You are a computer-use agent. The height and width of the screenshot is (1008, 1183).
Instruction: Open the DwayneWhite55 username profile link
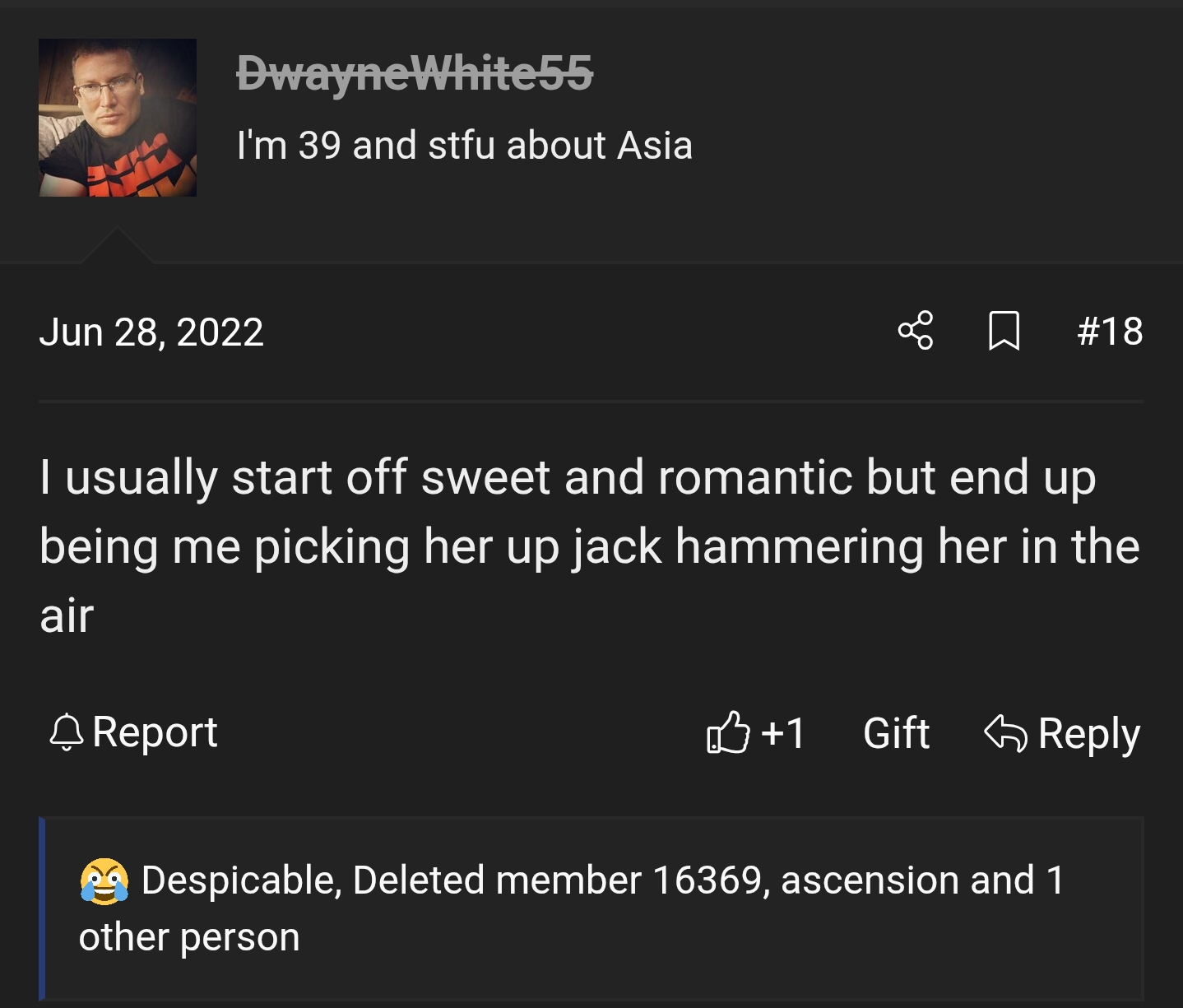[415, 74]
